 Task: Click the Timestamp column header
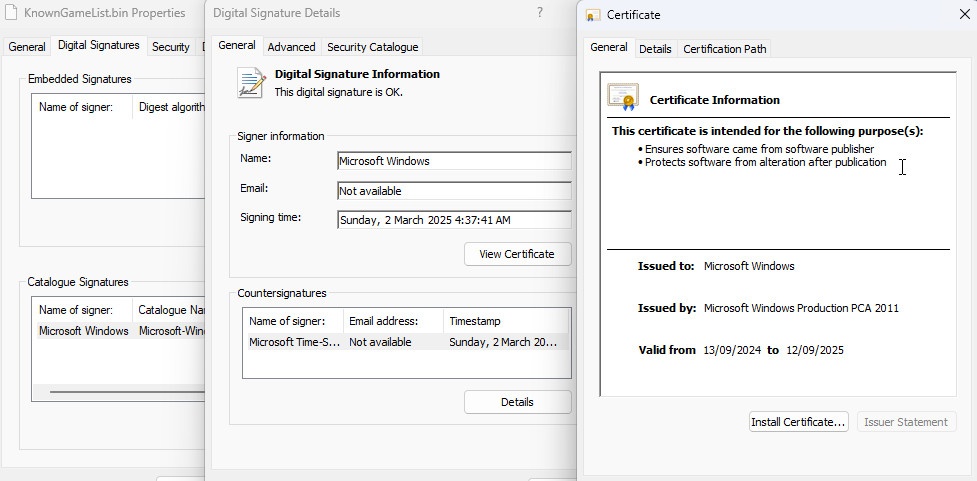pos(506,321)
